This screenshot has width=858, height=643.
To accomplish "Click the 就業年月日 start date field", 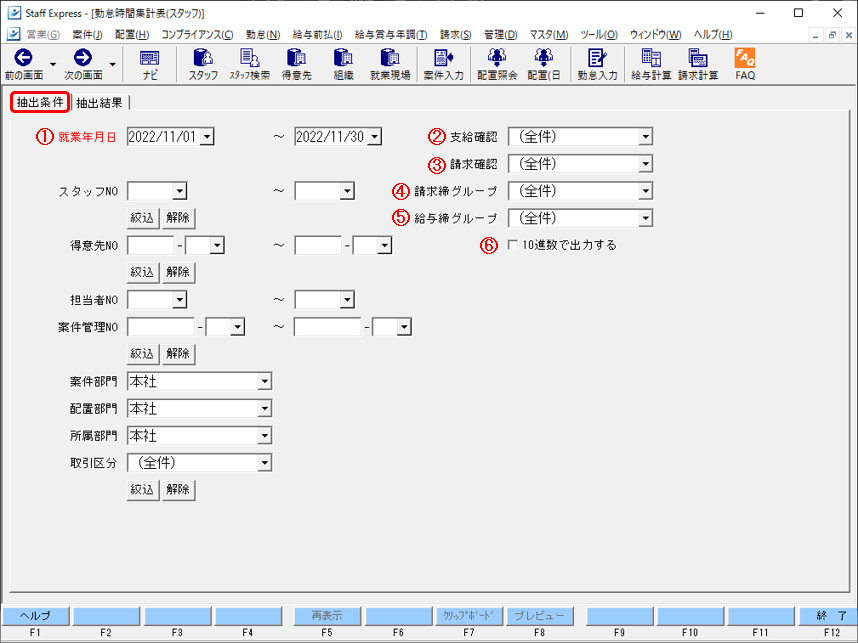I will (x=163, y=137).
